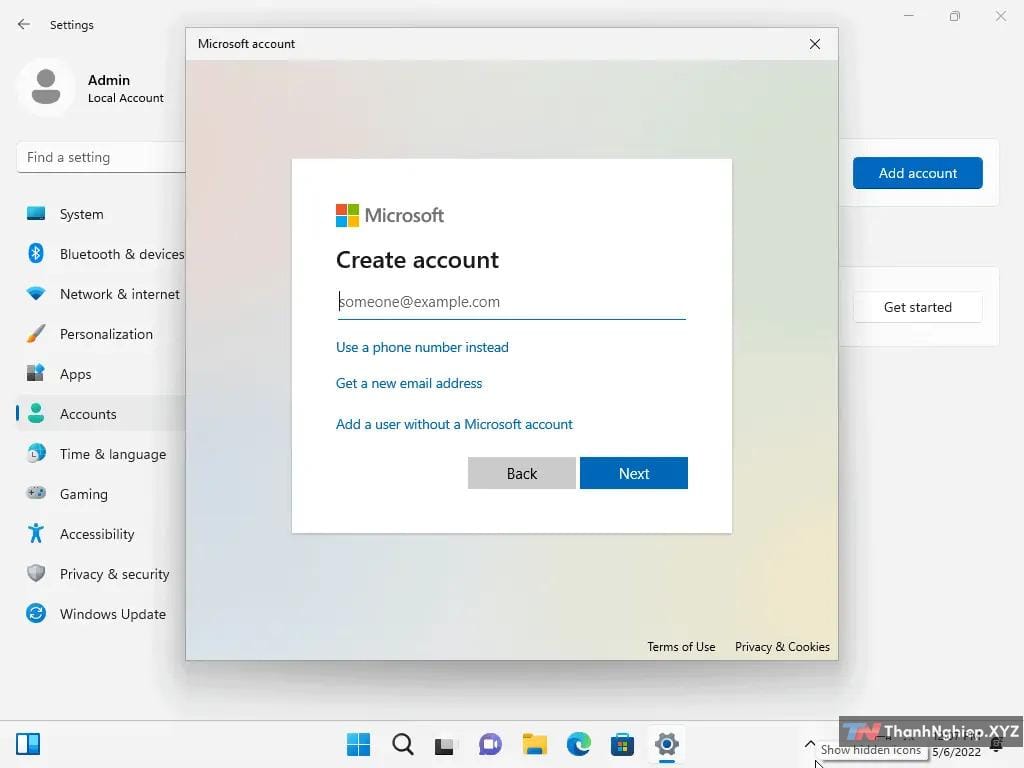Click the Network wifi icon
Screen dimensions: 1024x768
tap(36, 293)
